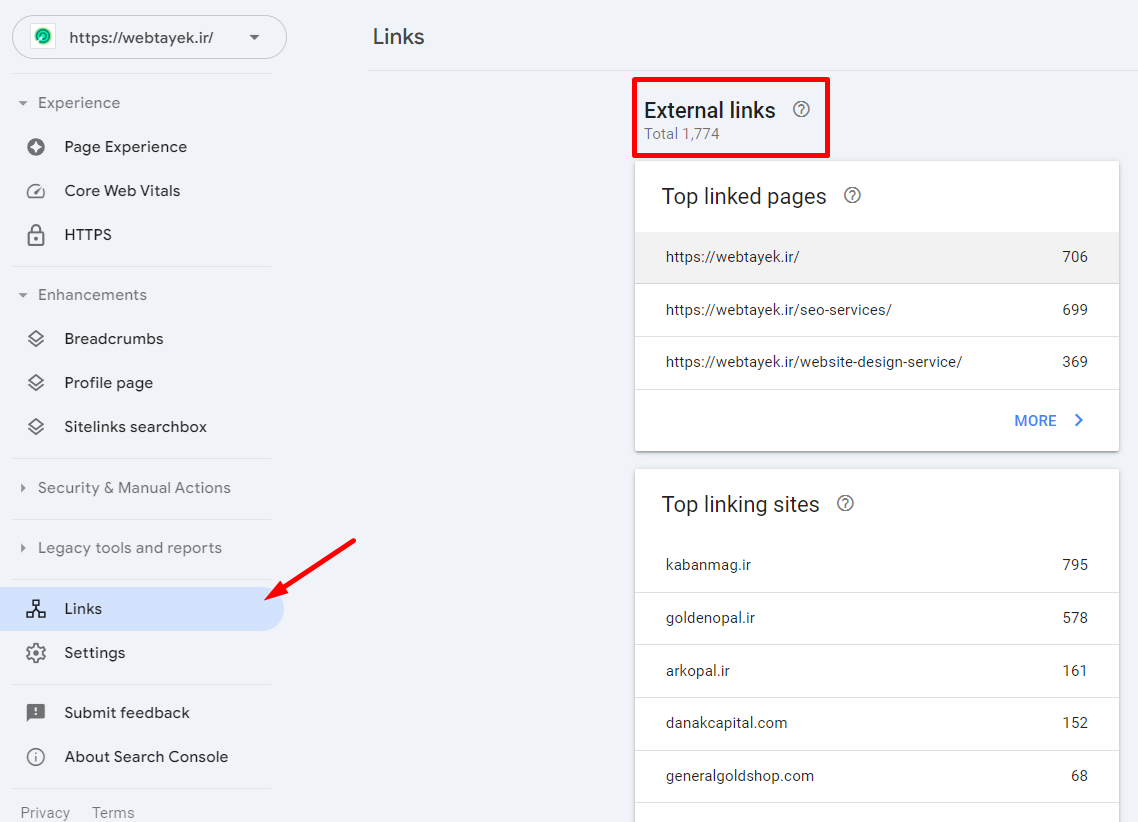Click the green webtayek site favicon

click(x=43, y=36)
